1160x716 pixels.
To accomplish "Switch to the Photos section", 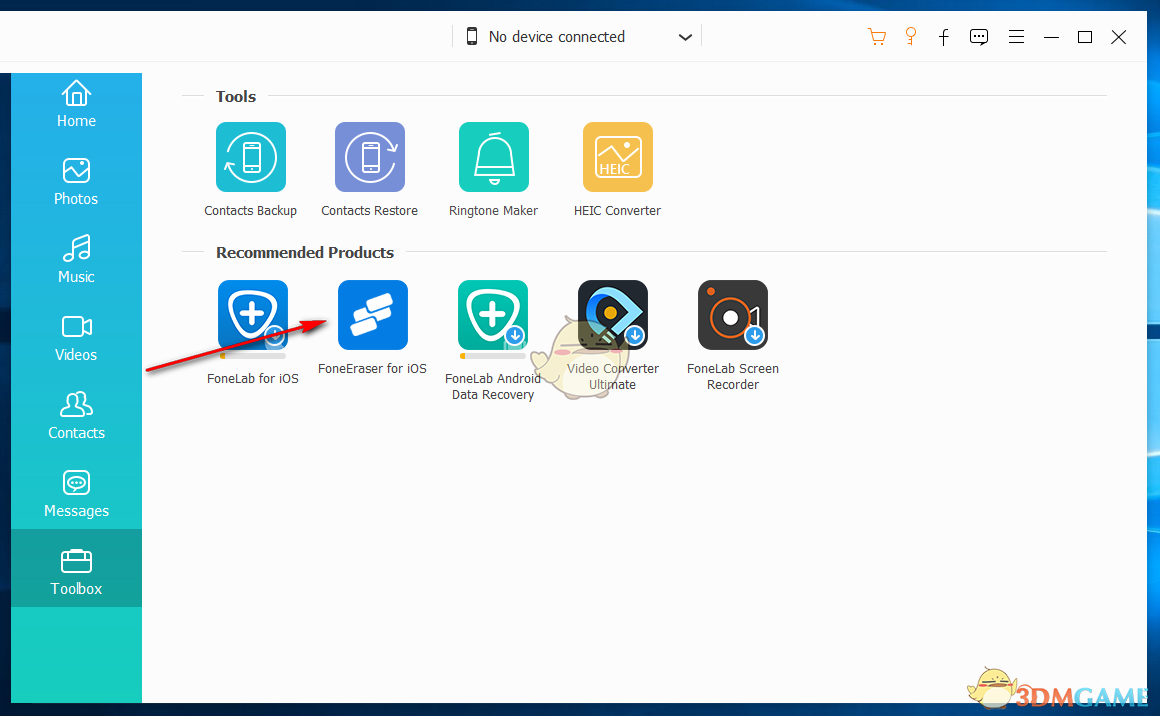I will click(x=76, y=182).
